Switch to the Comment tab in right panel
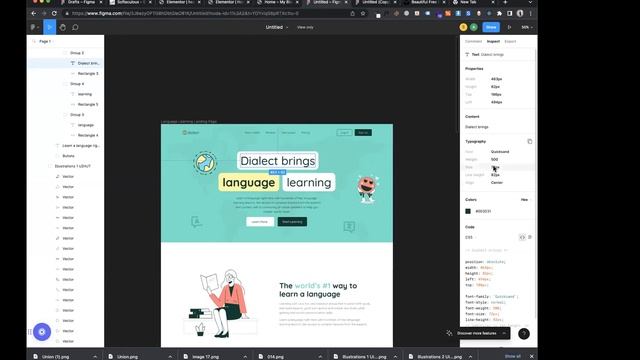The image size is (640, 360). click(473, 42)
